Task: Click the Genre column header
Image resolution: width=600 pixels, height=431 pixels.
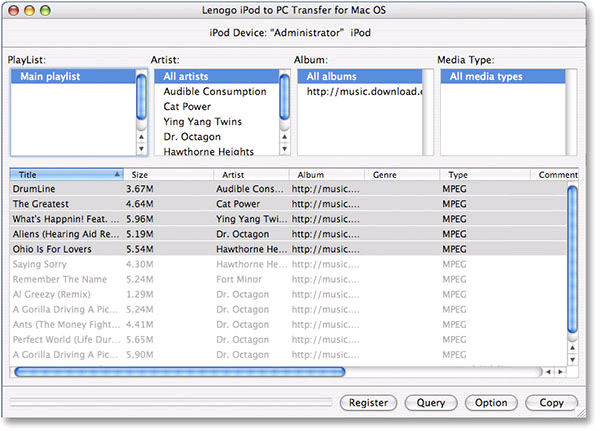Action: click(x=400, y=174)
